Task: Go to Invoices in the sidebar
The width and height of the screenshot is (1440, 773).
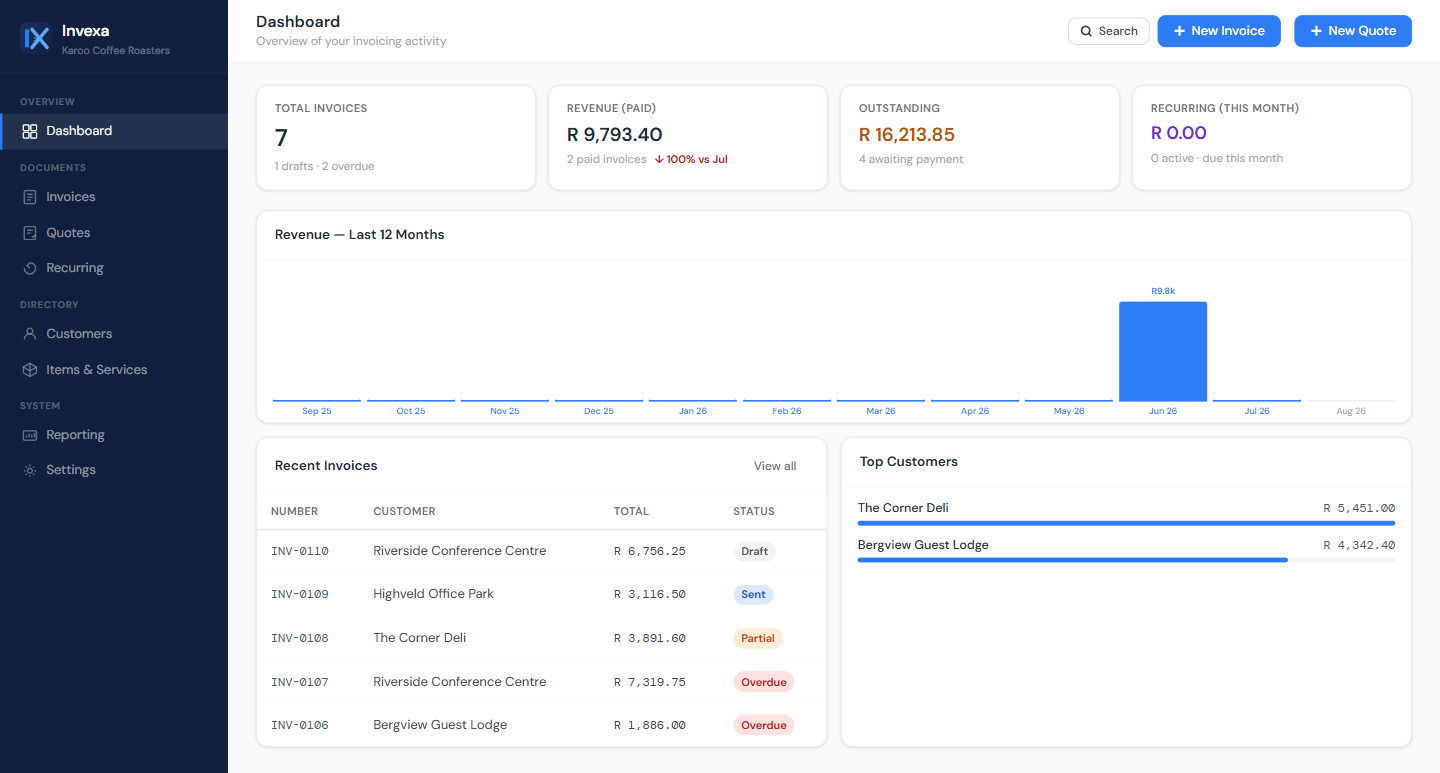Action: pyautogui.click(x=114, y=197)
